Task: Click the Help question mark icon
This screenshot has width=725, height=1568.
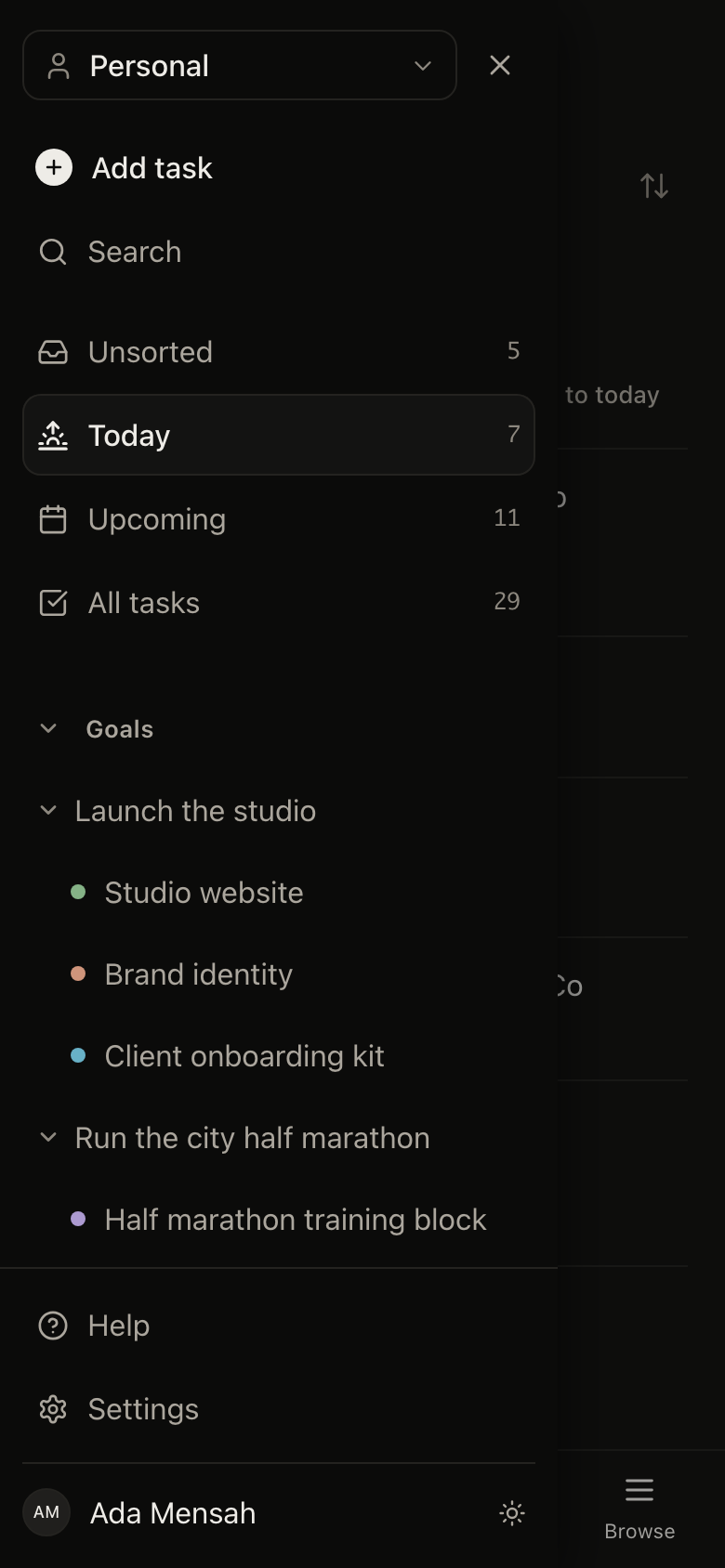Action: coord(53,1326)
